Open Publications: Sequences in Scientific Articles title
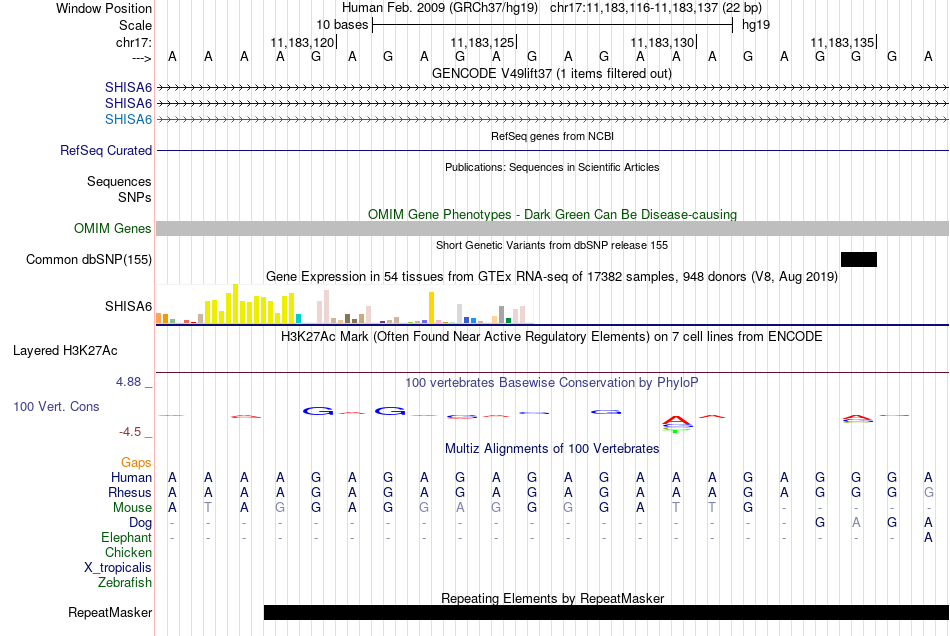The width and height of the screenshot is (950, 636). tap(552, 167)
